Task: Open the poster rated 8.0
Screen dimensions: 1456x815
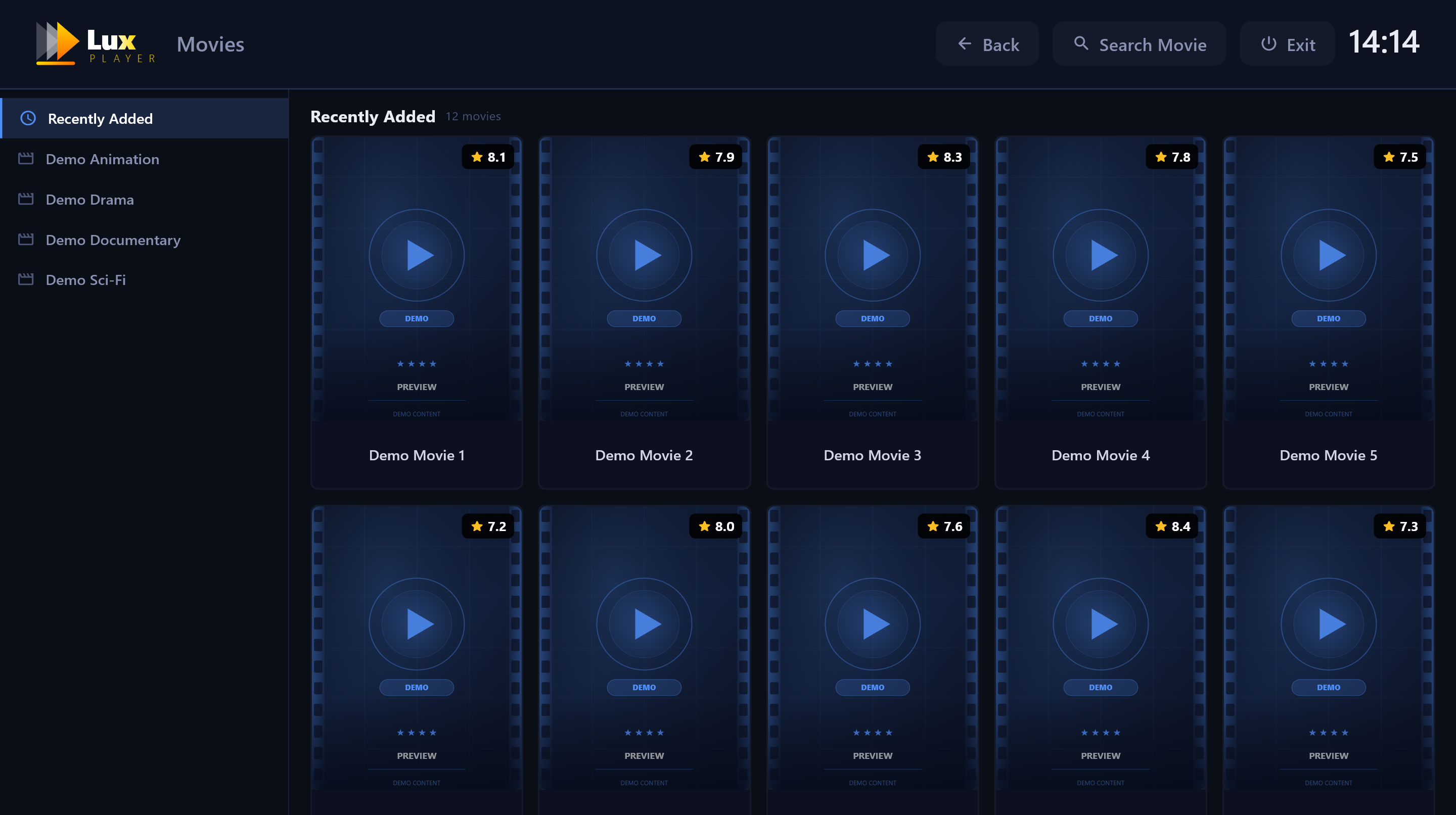Action: tap(645, 648)
